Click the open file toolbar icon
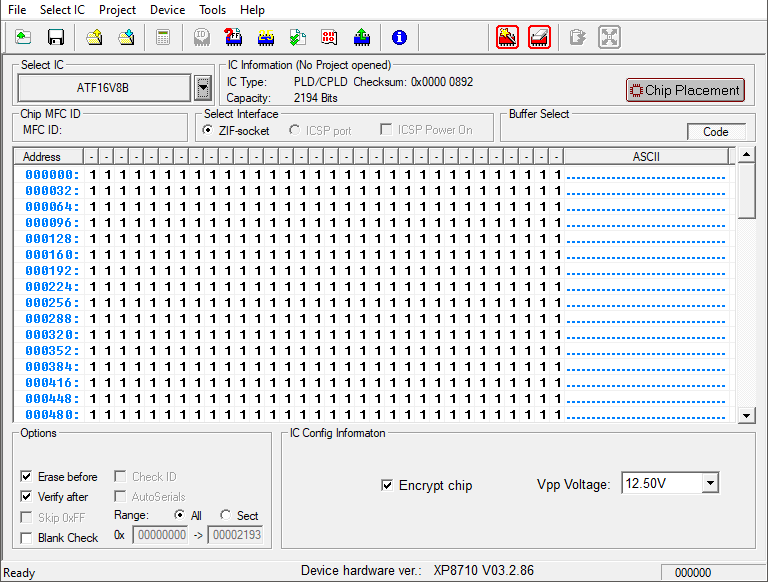768x582 pixels. [x=23, y=38]
